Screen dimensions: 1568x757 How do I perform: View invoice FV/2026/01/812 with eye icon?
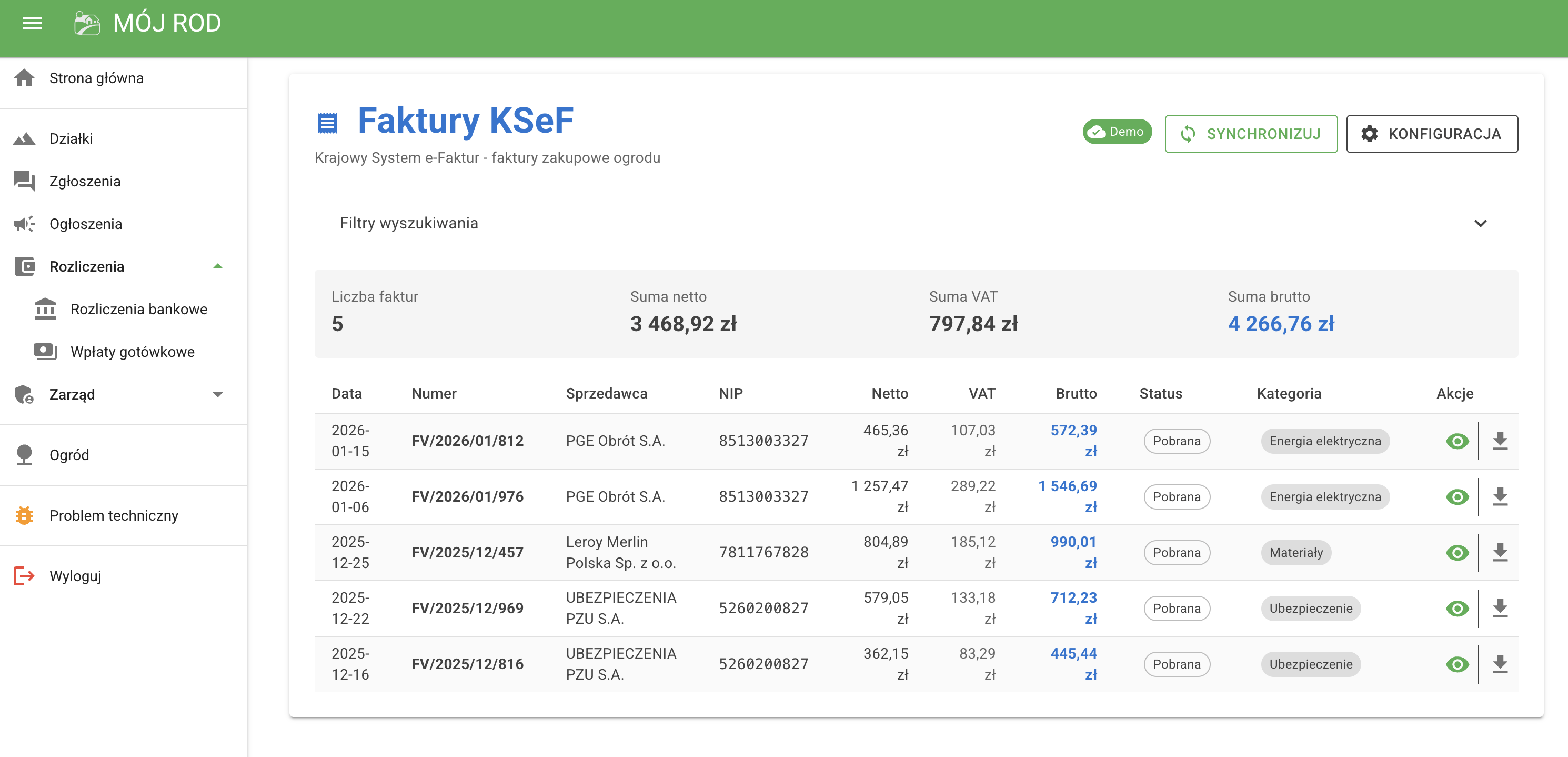1456,440
